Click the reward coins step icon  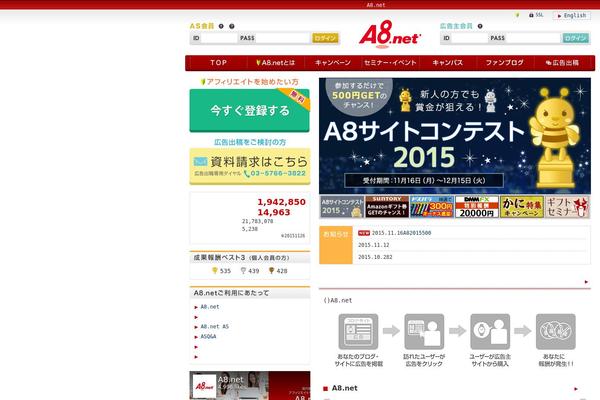[556, 331]
